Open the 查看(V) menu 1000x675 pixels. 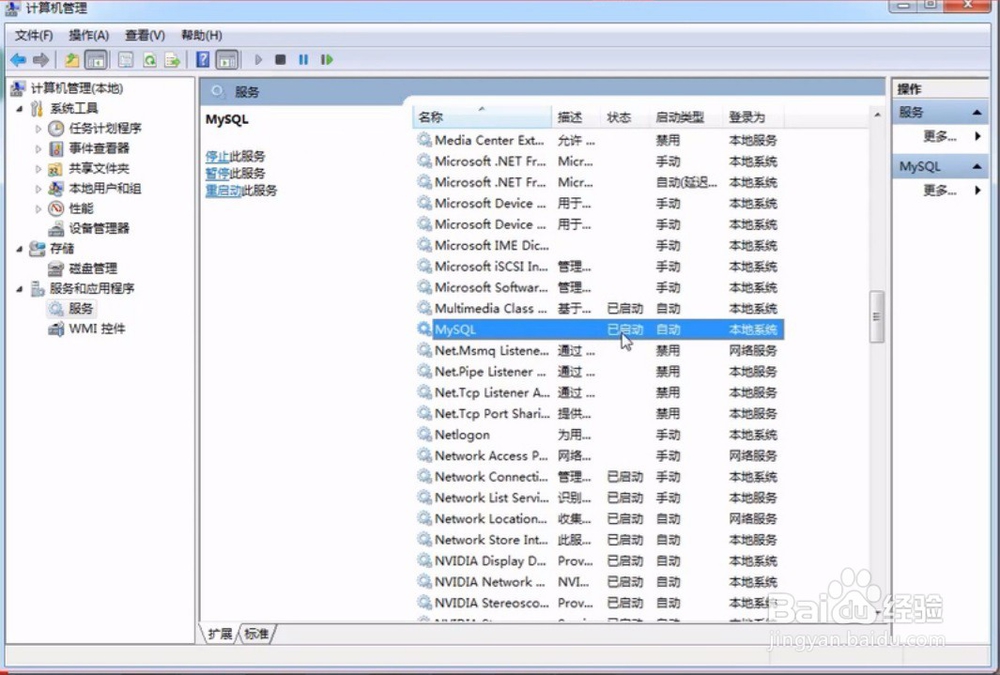point(145,35)
